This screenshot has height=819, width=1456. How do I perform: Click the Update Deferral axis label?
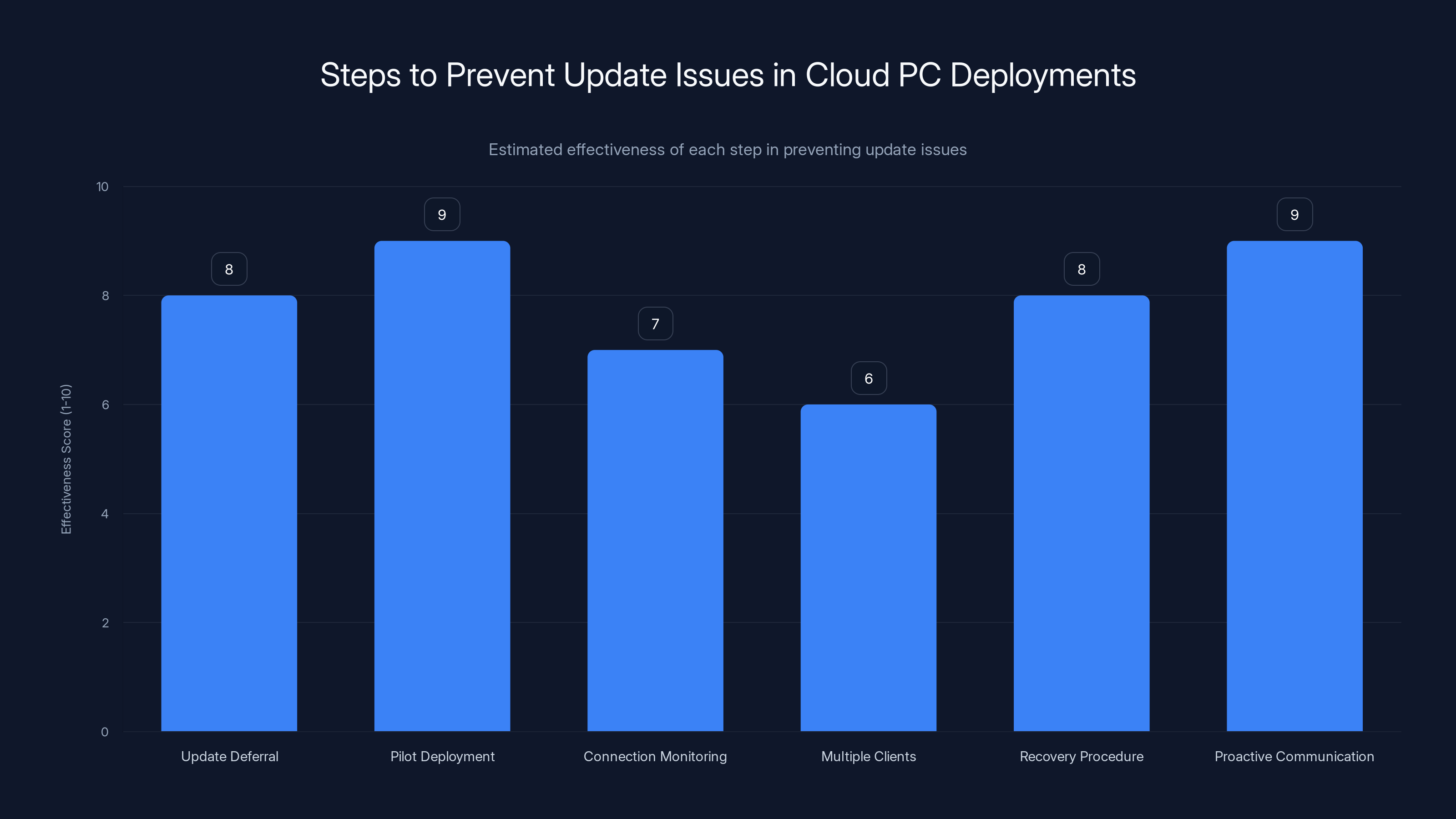[x=229, y=756]
